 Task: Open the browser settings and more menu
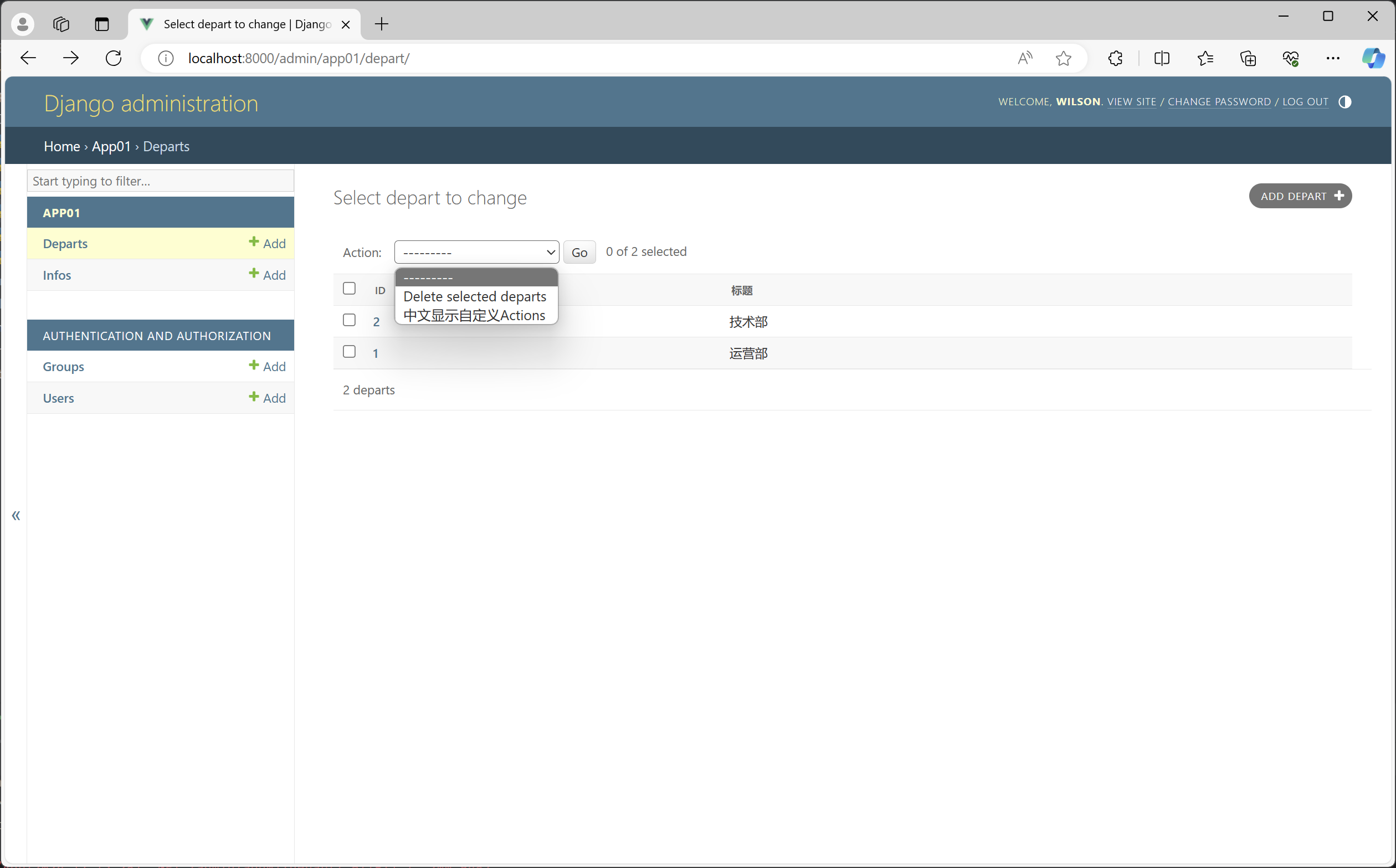(1332, 58)
